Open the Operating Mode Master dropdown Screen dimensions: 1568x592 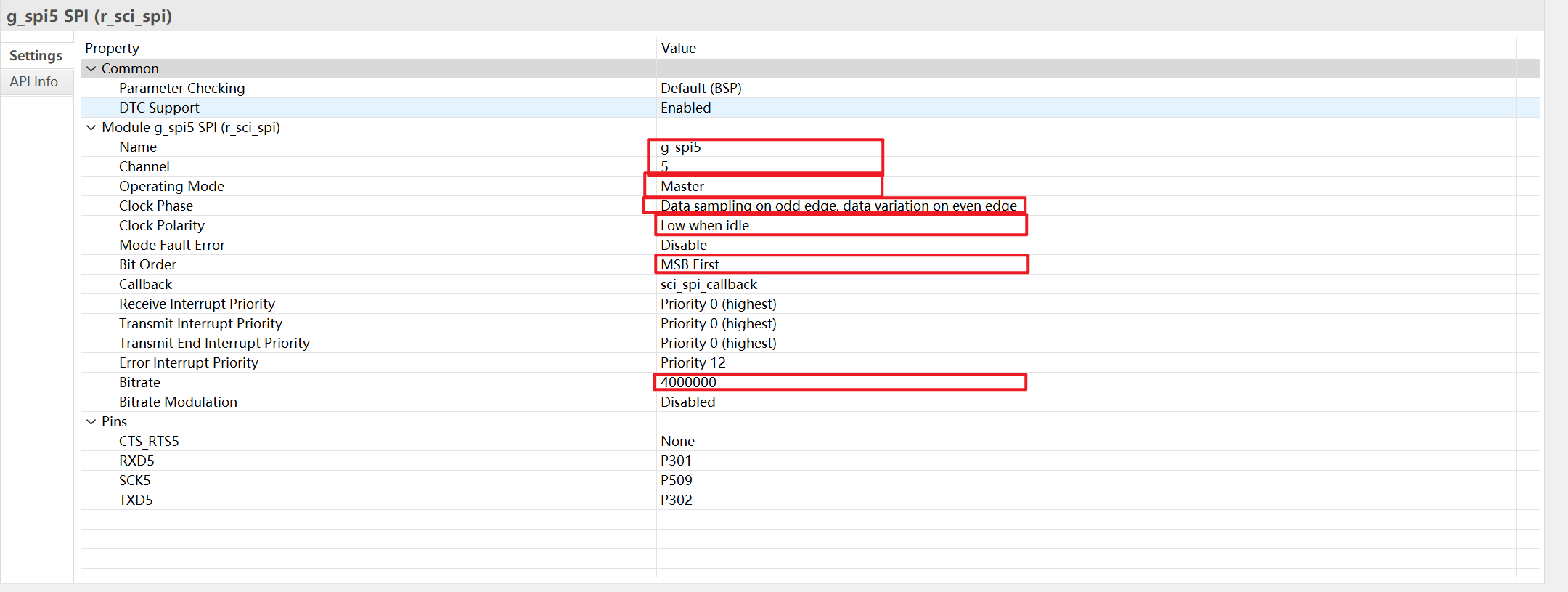coord(682,187)
